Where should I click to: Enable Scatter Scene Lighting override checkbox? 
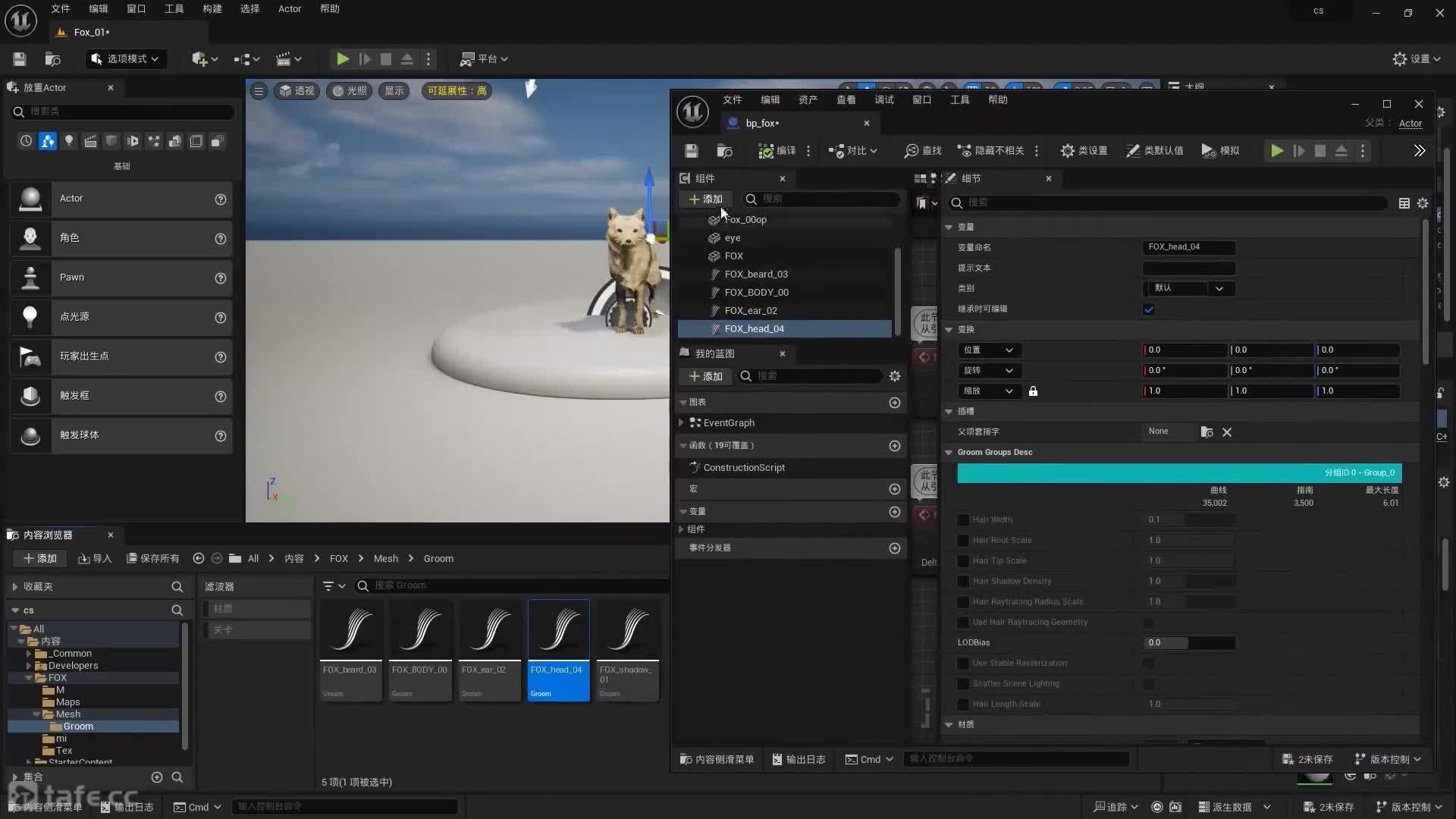[963, 684]
